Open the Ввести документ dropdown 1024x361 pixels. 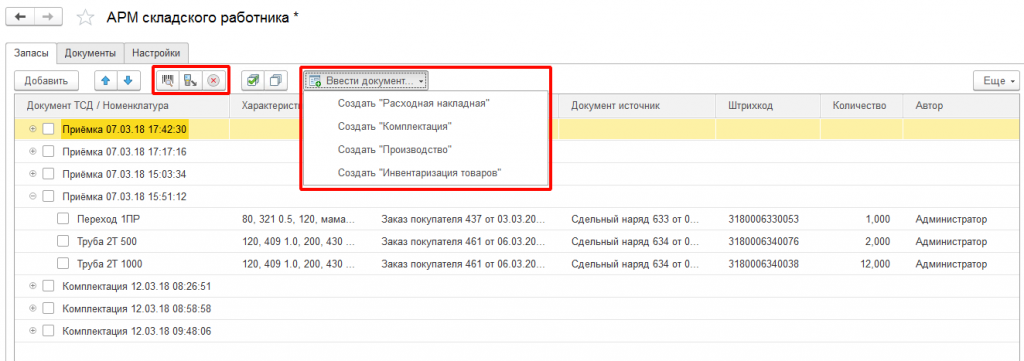tap(366, 81)
